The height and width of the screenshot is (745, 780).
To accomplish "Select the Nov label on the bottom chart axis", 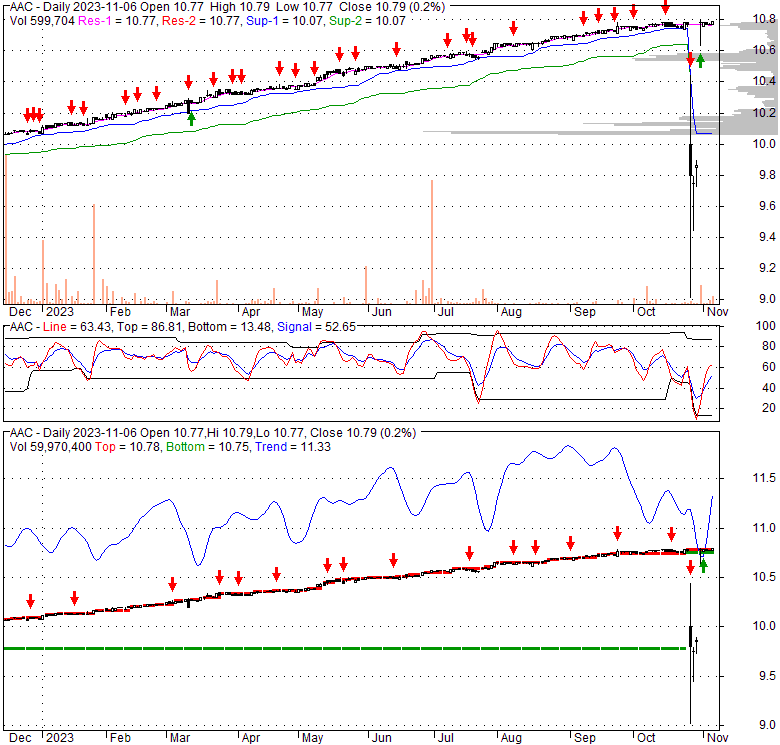I will [716, 736].
